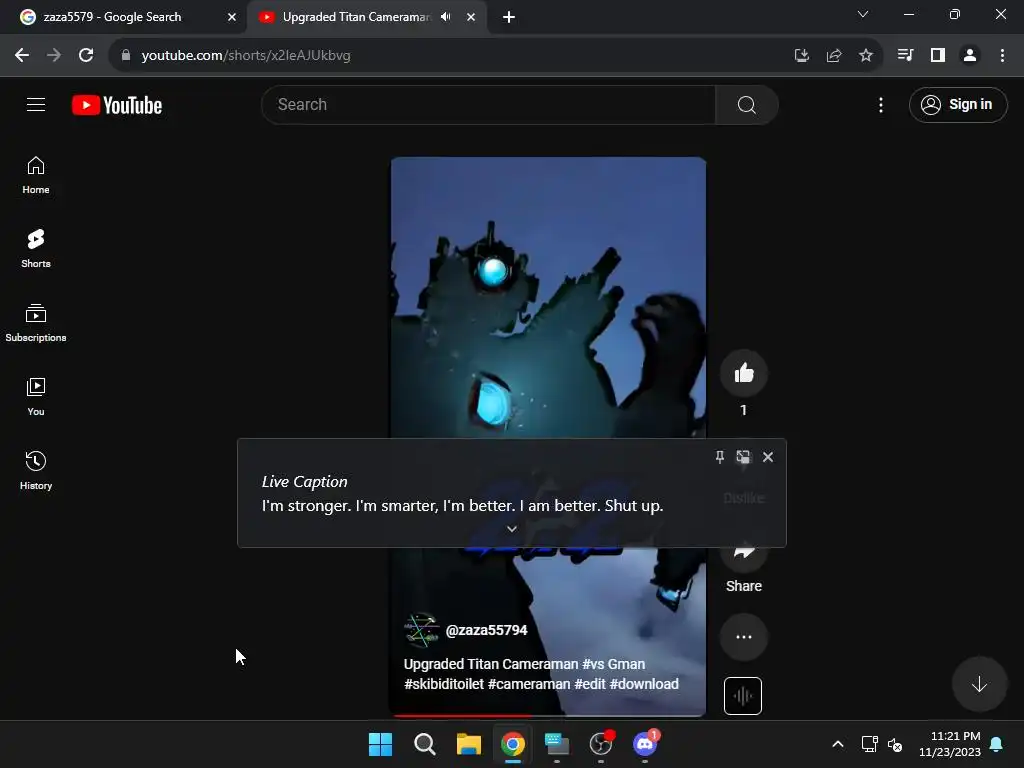Screen dimensions: 1024x768
Task: Toggle the Chrome side panel
Action: click(938, 56)
